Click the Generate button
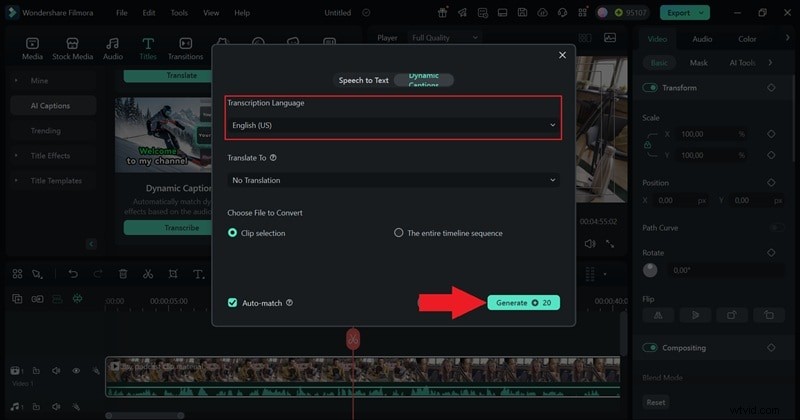The image size is (800, 420). tap(523, 303)
